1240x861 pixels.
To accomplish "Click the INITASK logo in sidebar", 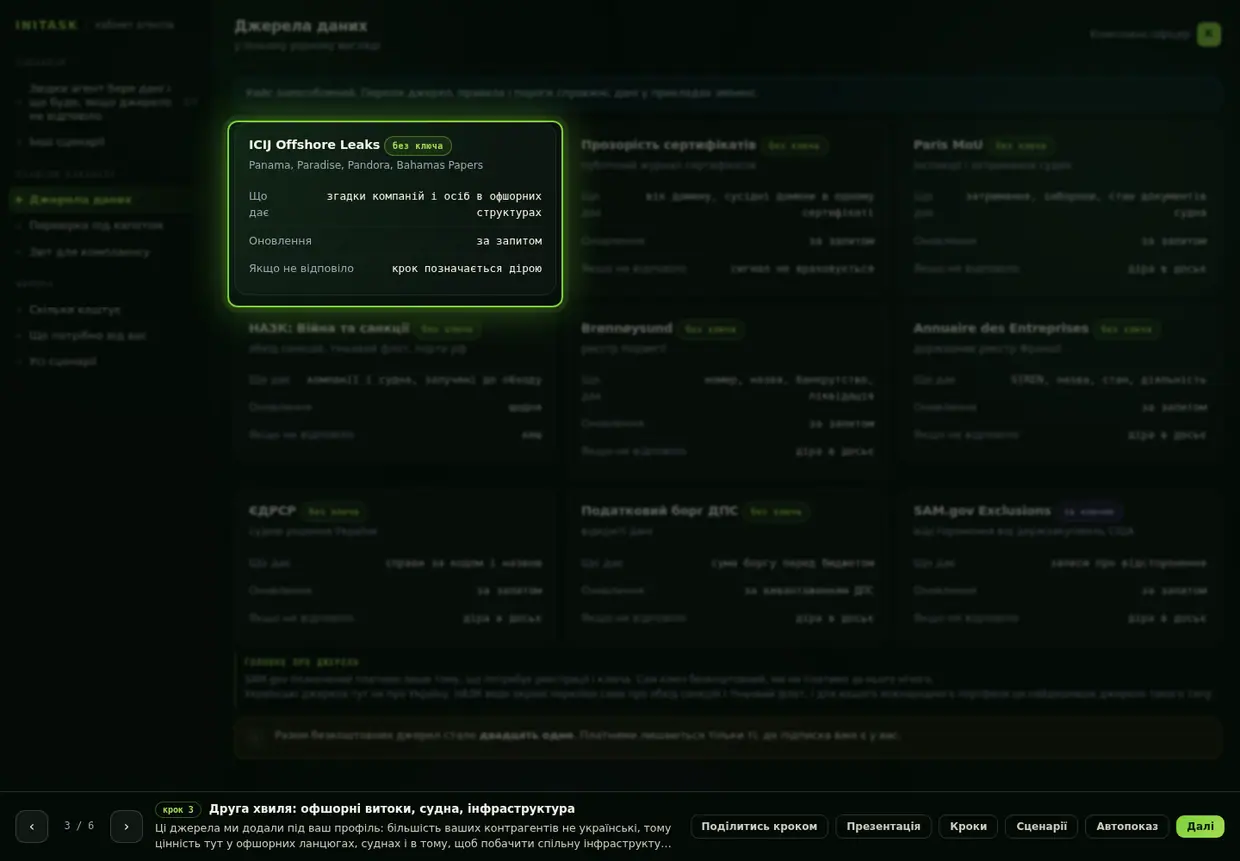I will click(x=47, y=25).
